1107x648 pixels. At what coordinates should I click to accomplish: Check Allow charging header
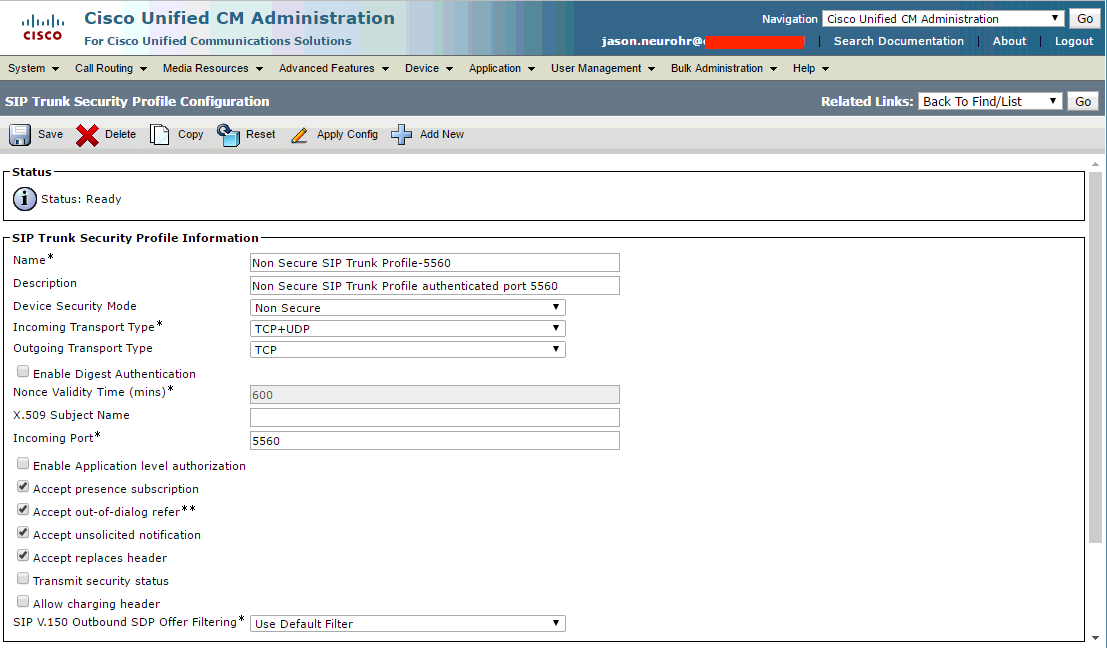(x=23, y=601)
